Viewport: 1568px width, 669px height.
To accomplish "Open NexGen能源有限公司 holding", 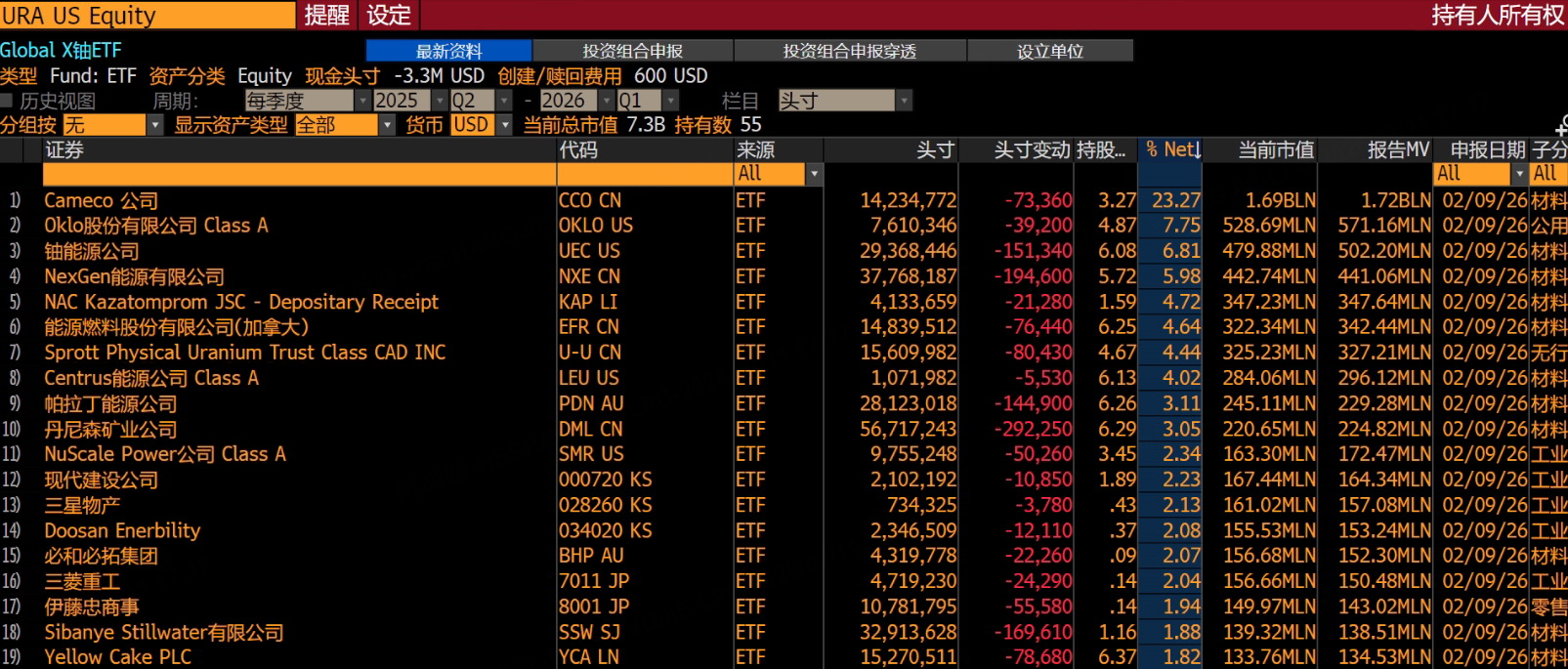I will pyautogui.click(x=134, y=276).
